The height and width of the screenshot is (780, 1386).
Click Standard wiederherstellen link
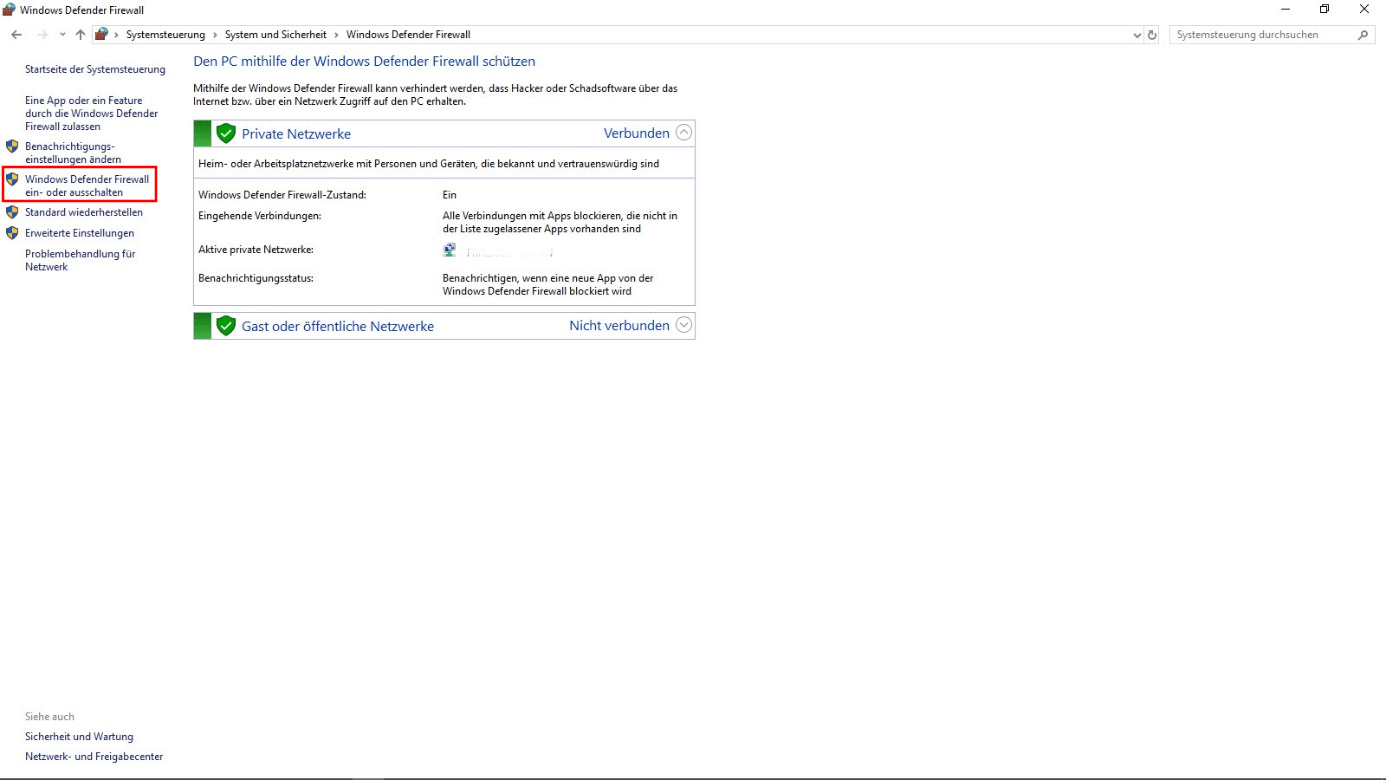84,212
